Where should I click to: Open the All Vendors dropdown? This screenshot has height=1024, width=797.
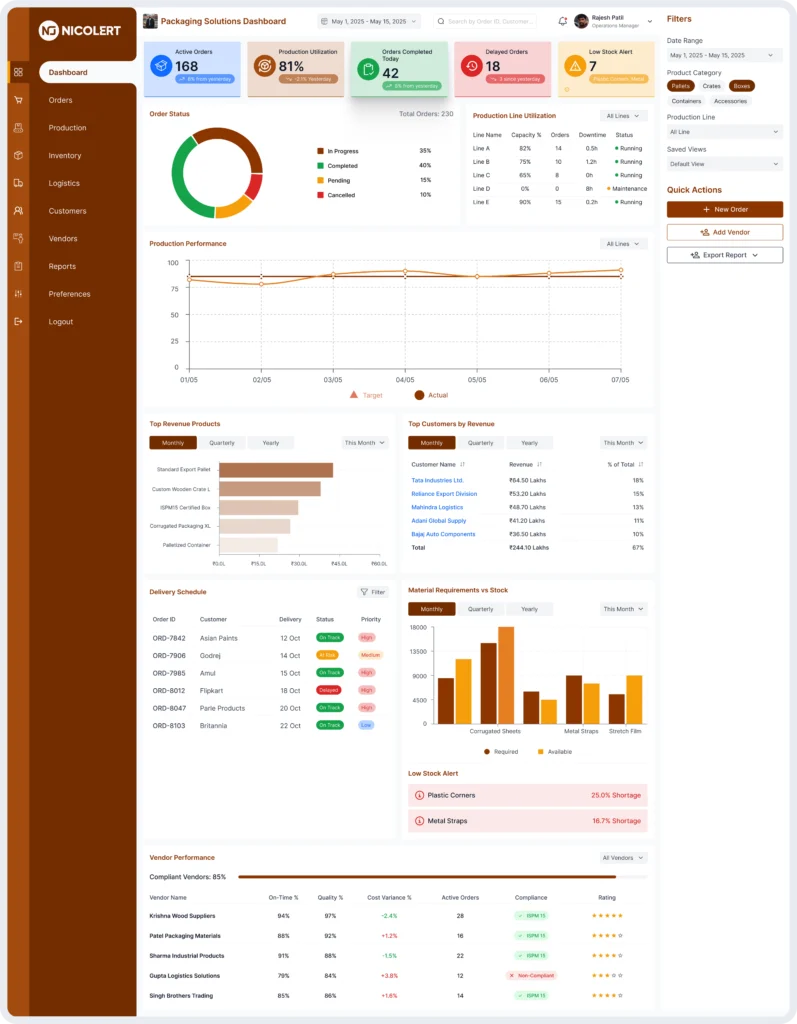[624, 858]
